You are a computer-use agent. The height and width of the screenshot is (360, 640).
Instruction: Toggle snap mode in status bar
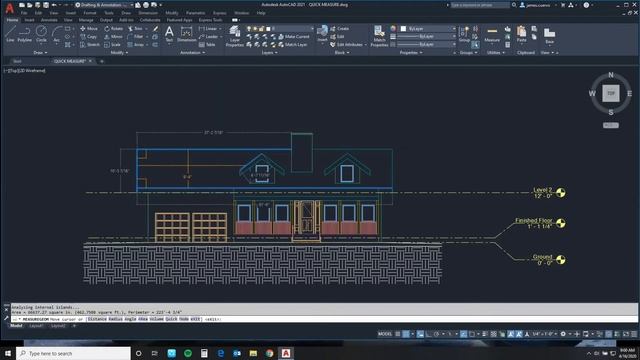[x=406, y=334]
